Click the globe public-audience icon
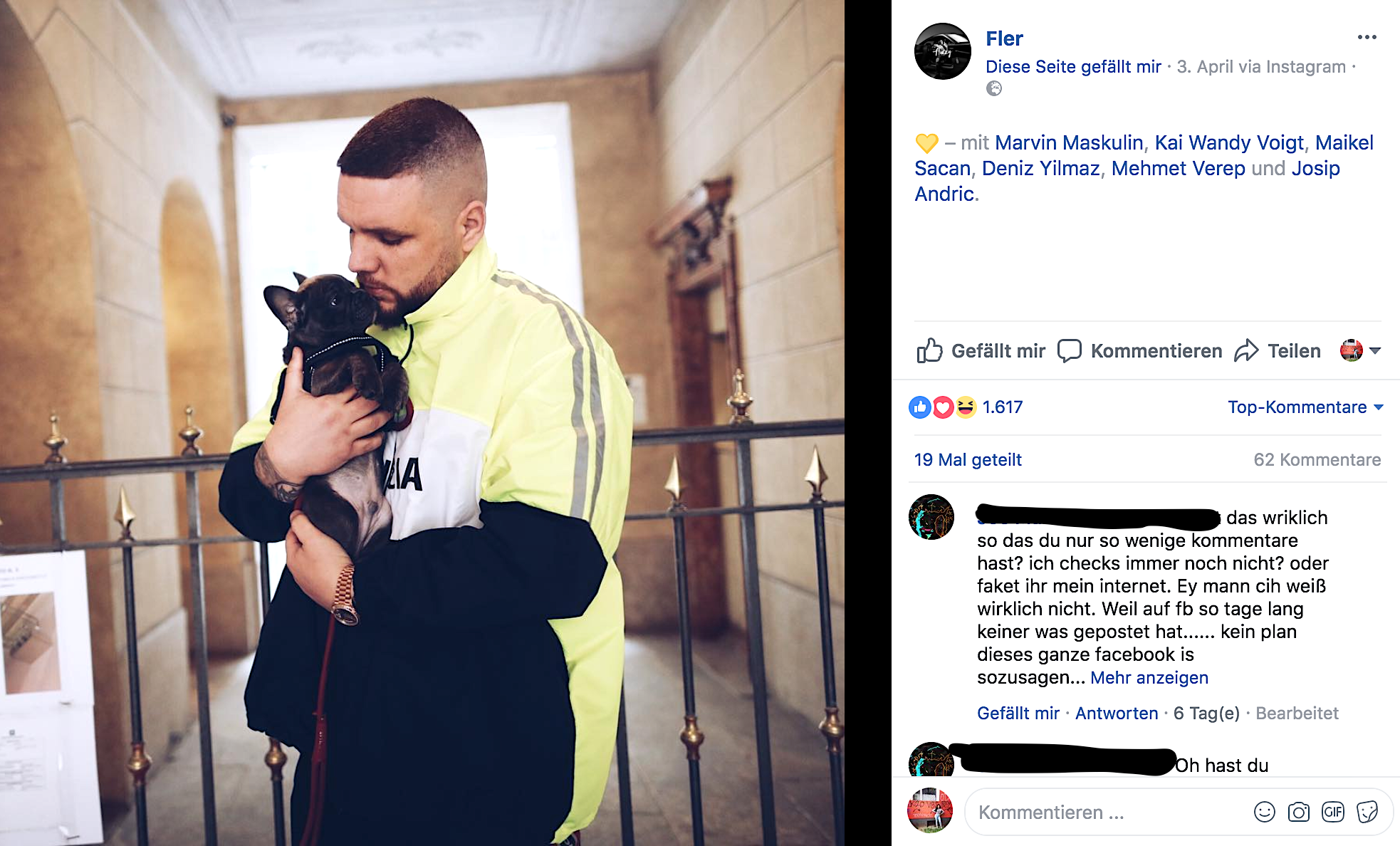Image resolution: width=1400 pixels, height=846 pixels. pyautogui.click(x=994, y=88)
